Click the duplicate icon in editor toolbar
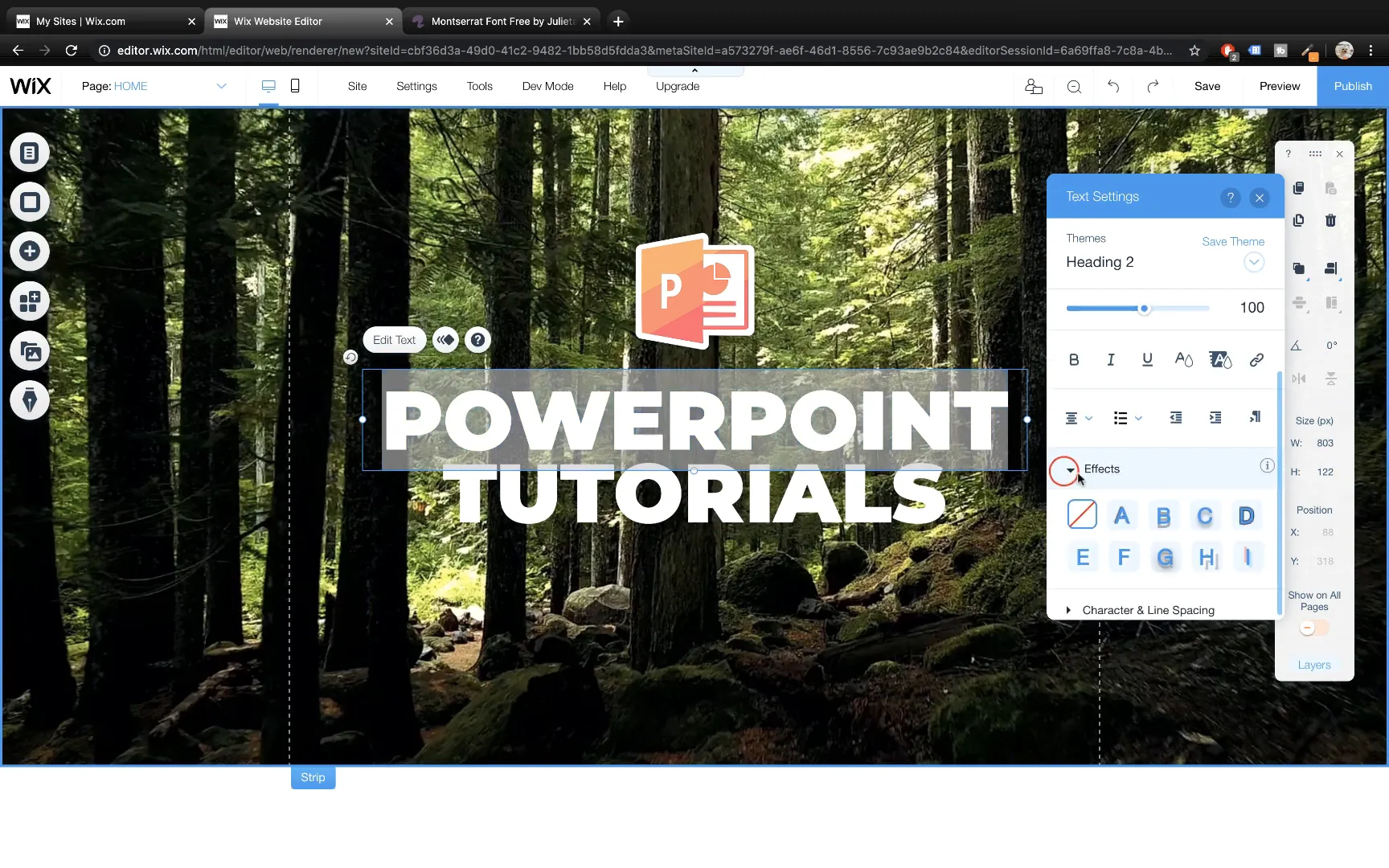This screenshot has height=868, width=1389. coord(1298,220)
